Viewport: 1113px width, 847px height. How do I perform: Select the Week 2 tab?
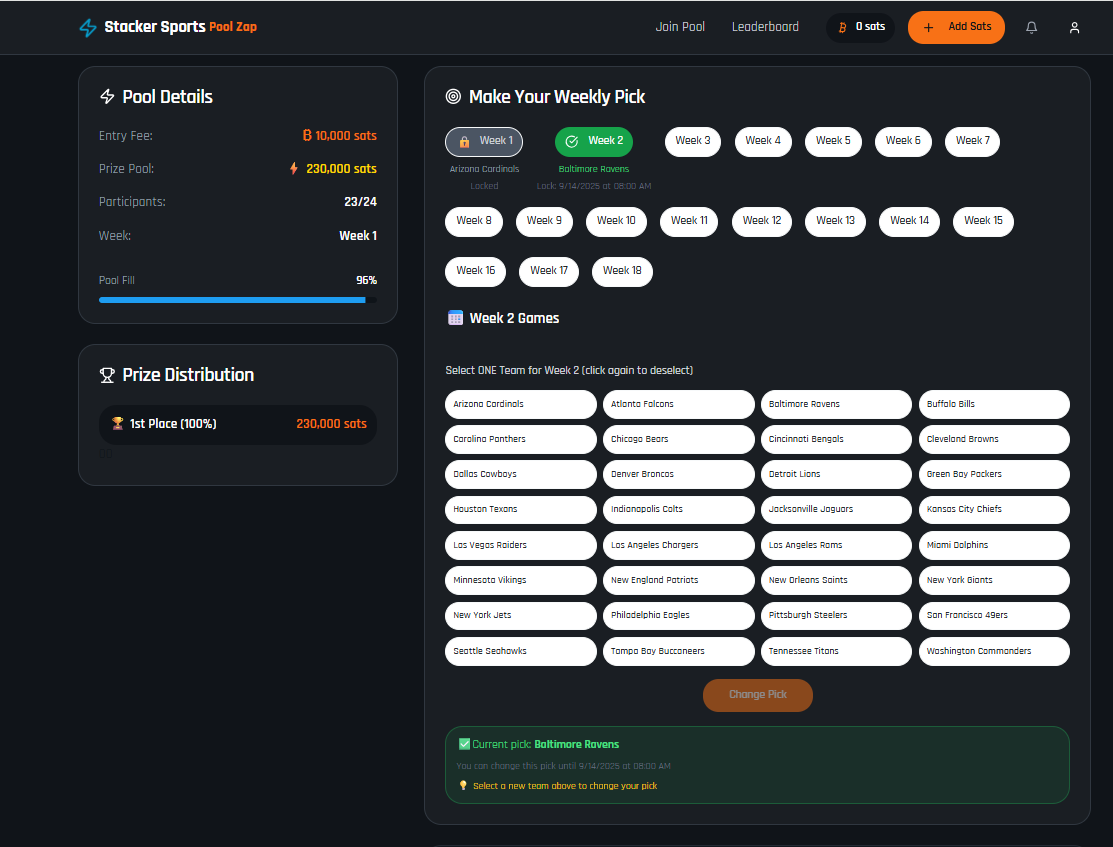click(x=593, y=141)
